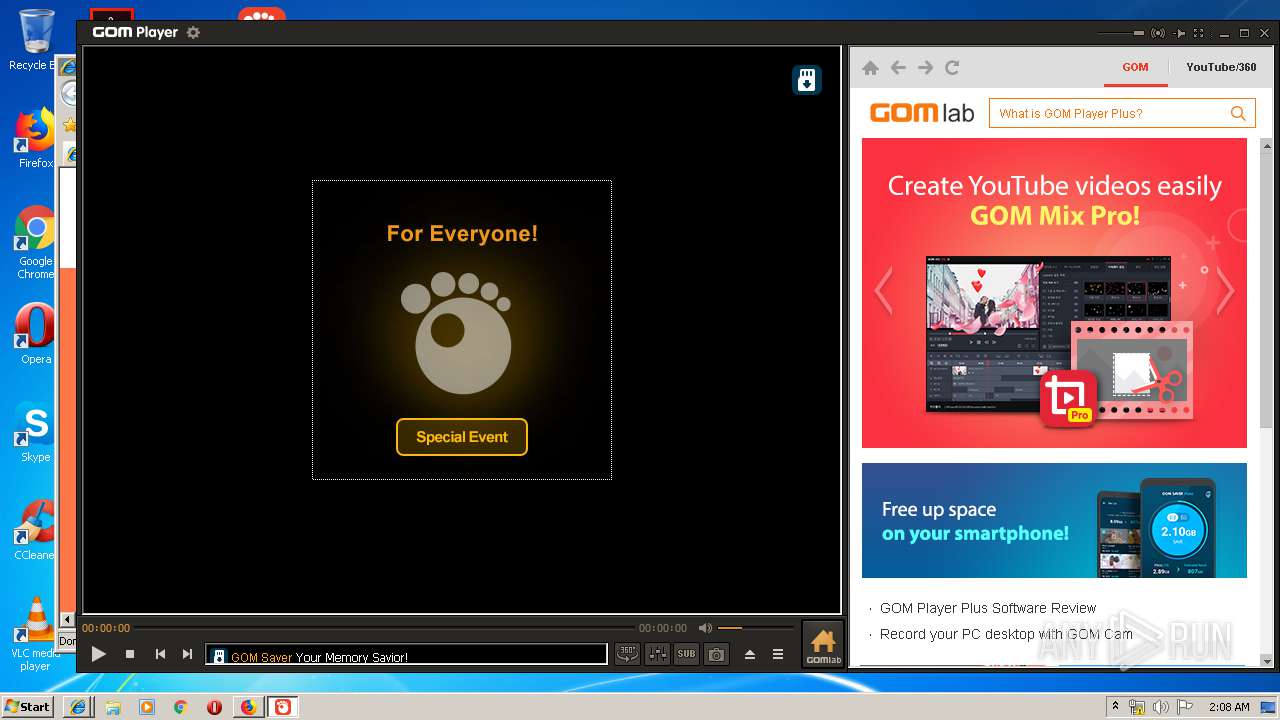The height and width of the screenshot is (720, 1280).
Task: Click the Special Event button
Action: point(462,437)
